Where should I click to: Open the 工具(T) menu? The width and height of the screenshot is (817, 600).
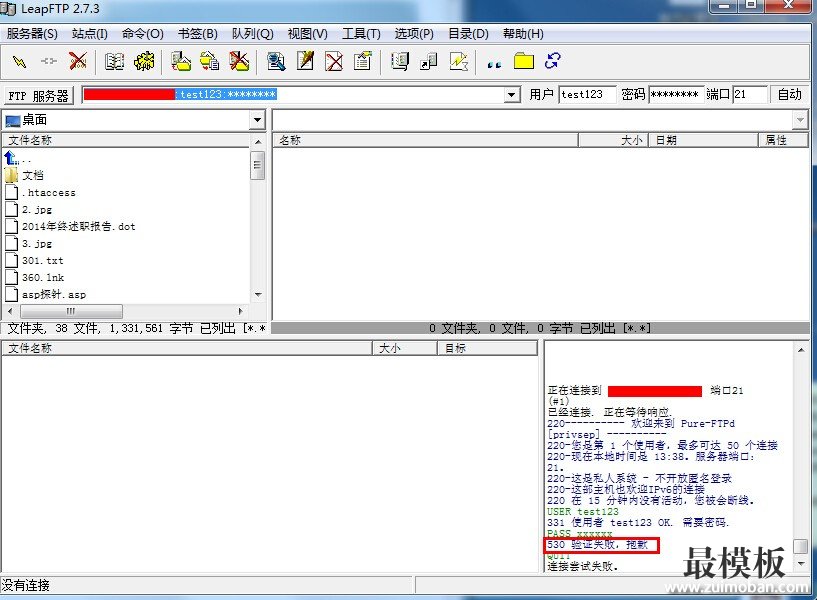pos(361,34)
